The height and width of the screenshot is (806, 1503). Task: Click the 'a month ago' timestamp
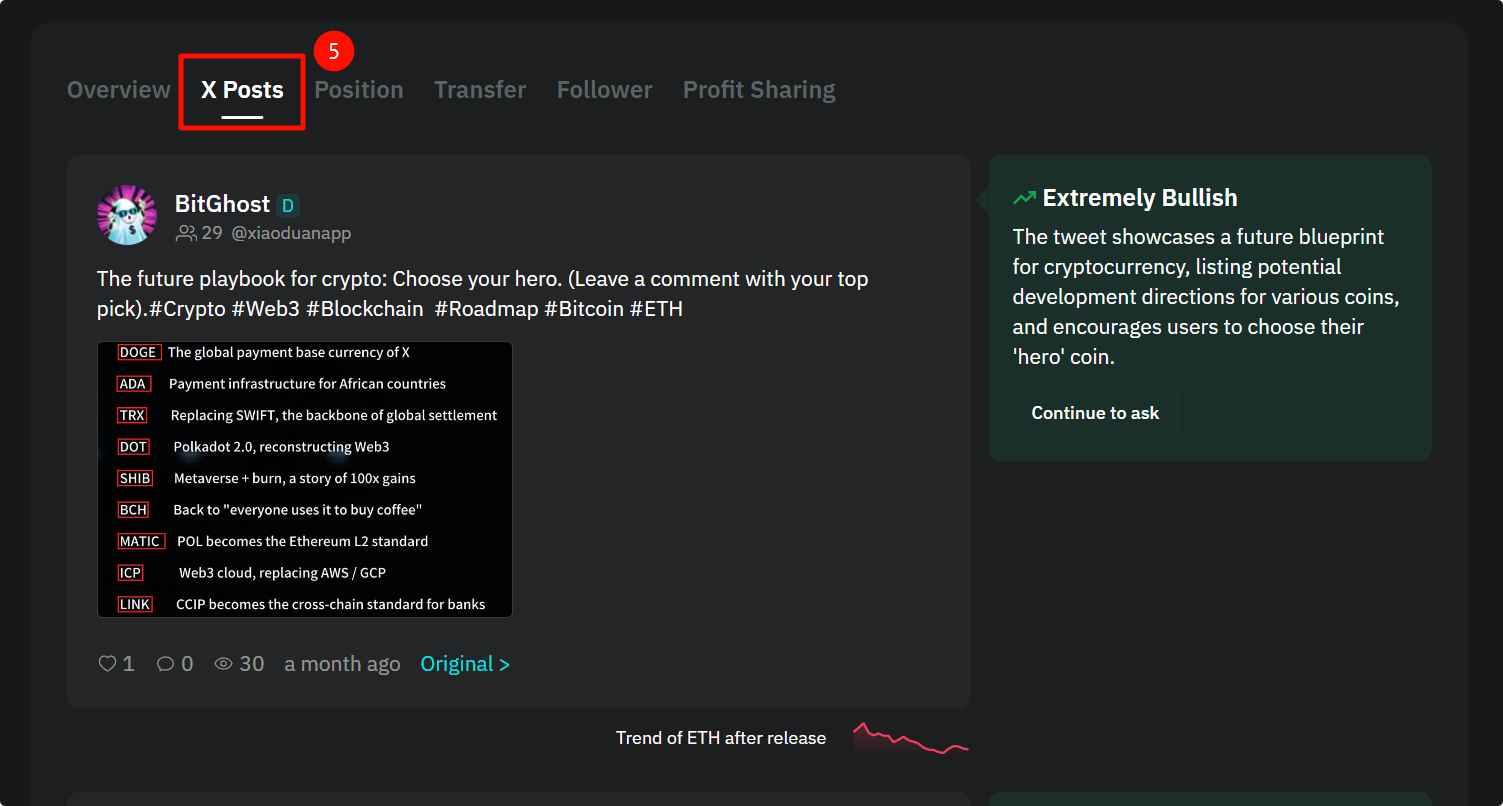tap(342, 664)
